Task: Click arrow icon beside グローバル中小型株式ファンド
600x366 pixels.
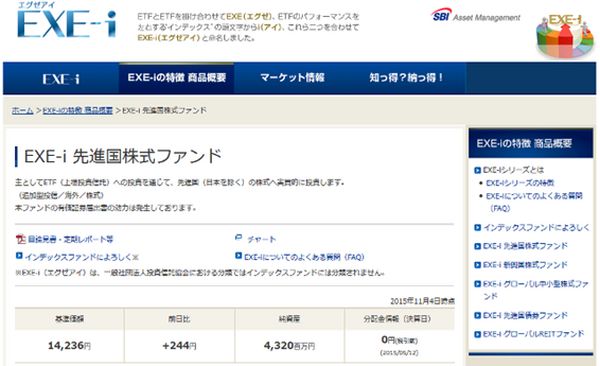Action: (477, 284)
